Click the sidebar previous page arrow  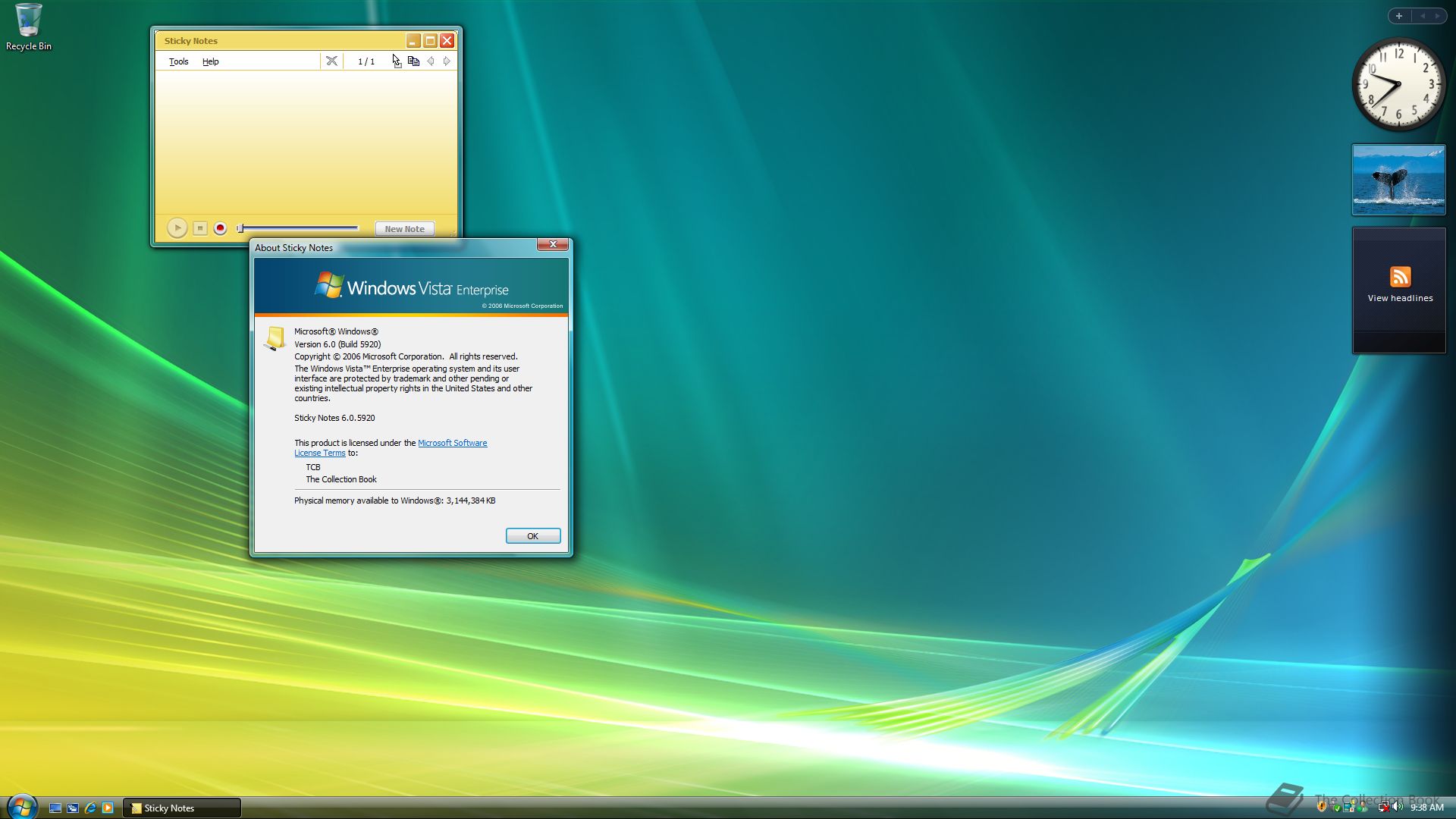[x=1423, y=16]
